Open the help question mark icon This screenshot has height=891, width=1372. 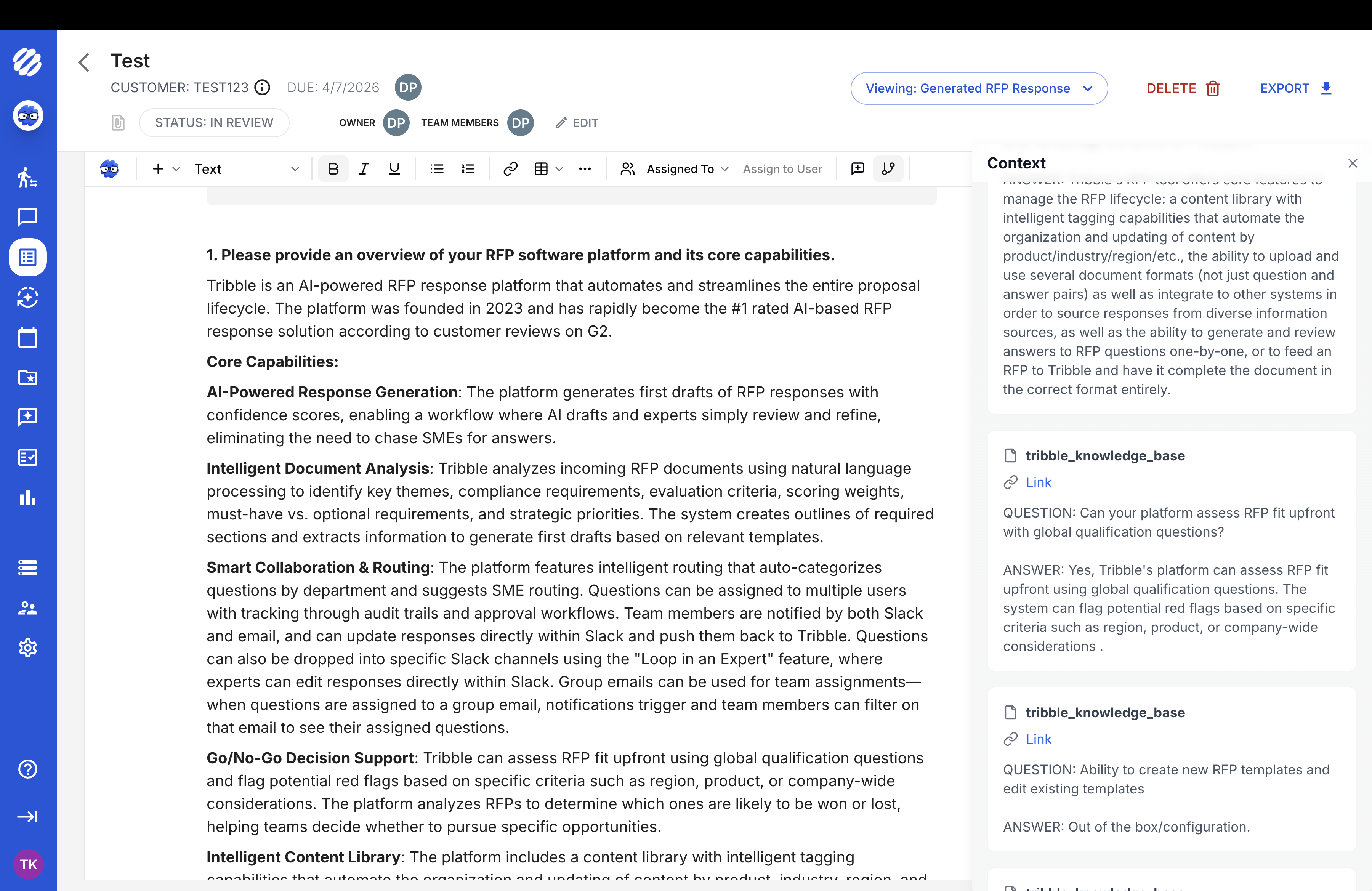point(28,769)
